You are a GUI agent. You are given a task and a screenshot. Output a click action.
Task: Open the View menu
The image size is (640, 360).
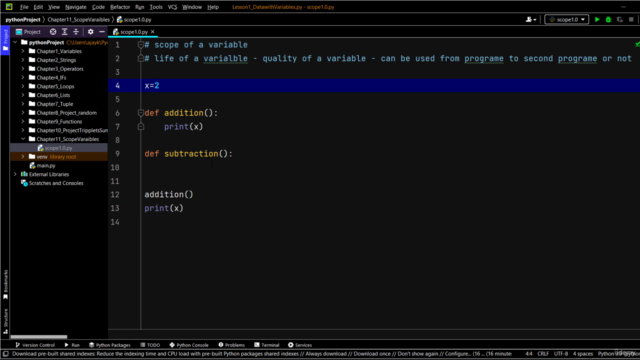54,7
